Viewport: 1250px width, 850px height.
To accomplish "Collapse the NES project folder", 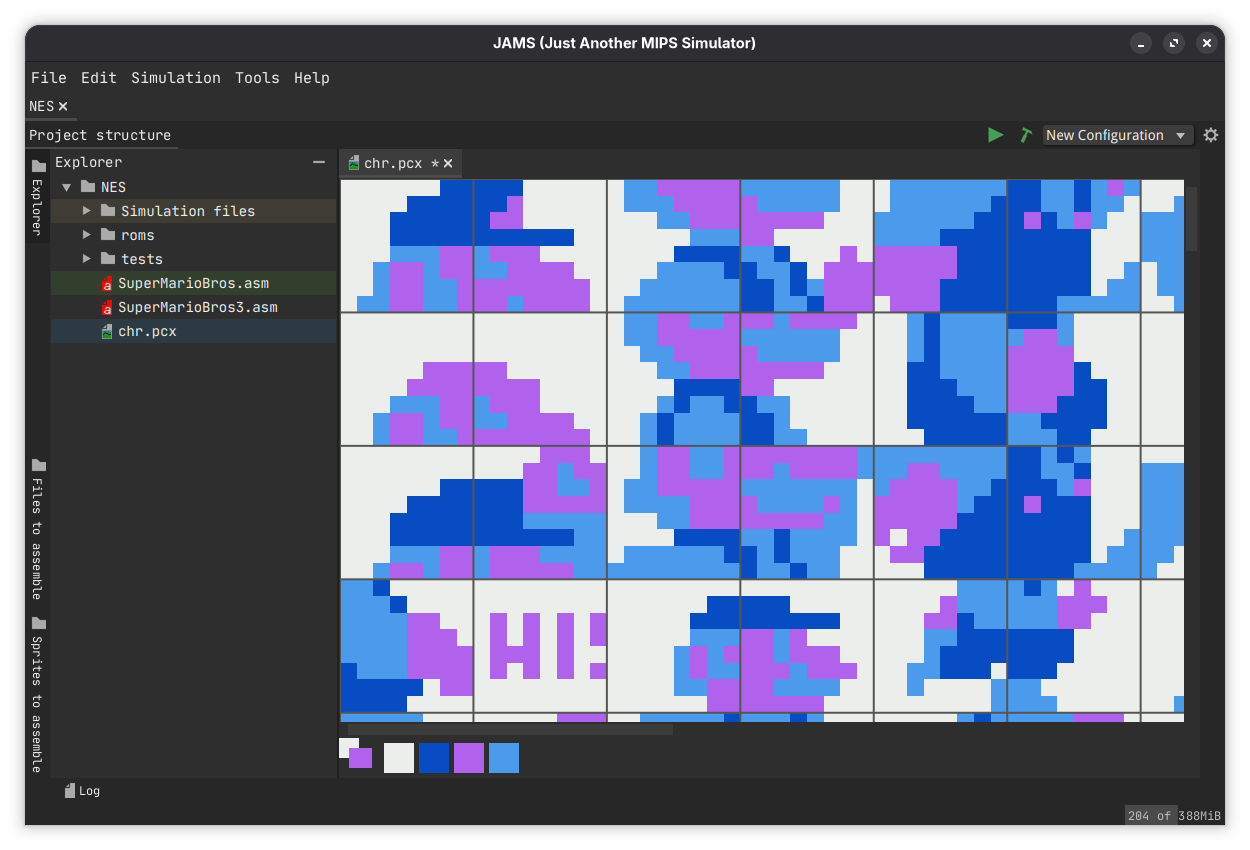I will point(66,186).
